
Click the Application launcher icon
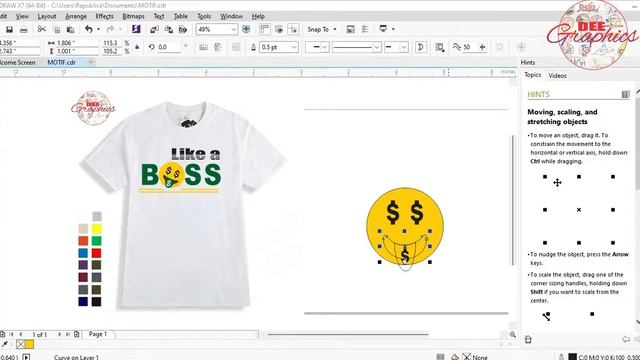tap(383, 29)
